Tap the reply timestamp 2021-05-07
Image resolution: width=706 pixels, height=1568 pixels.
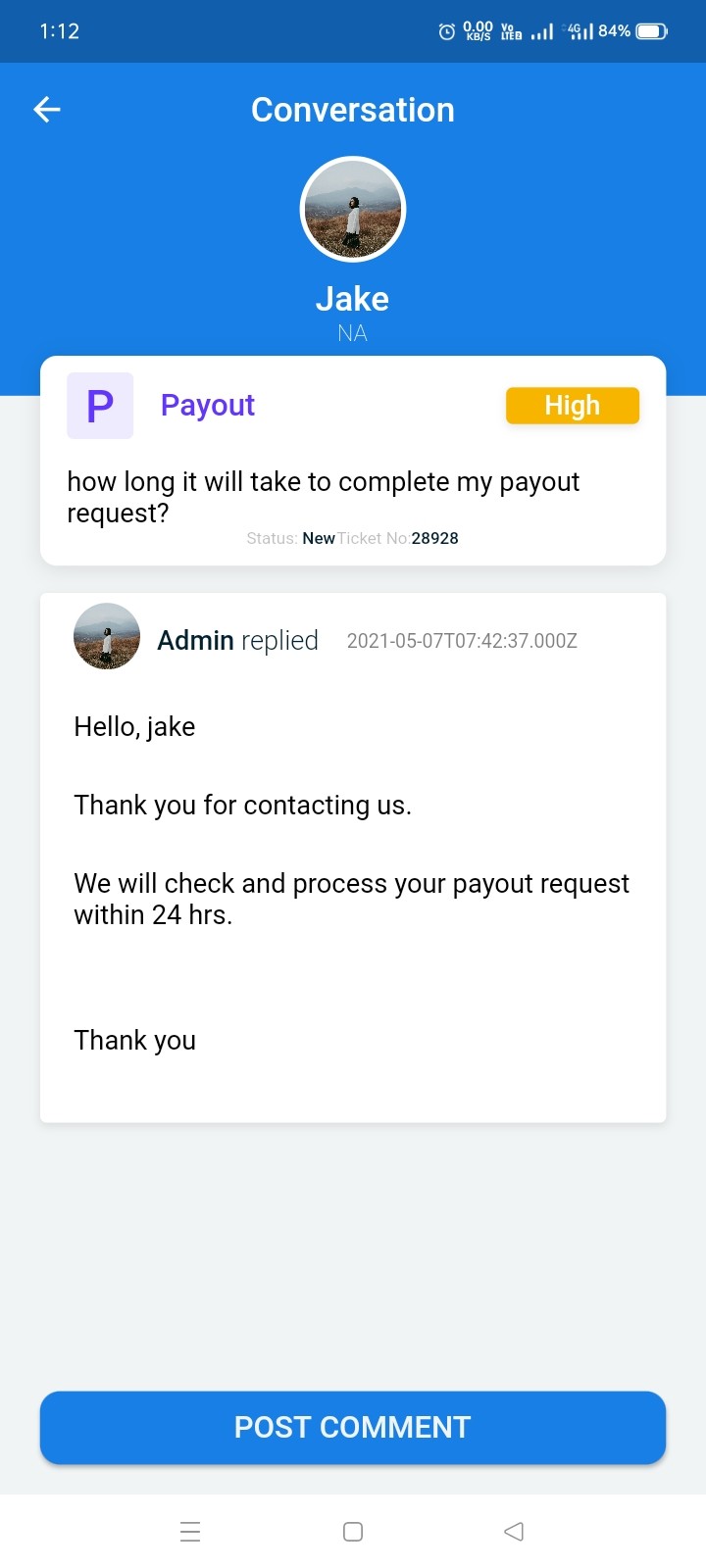click(462, 641)
